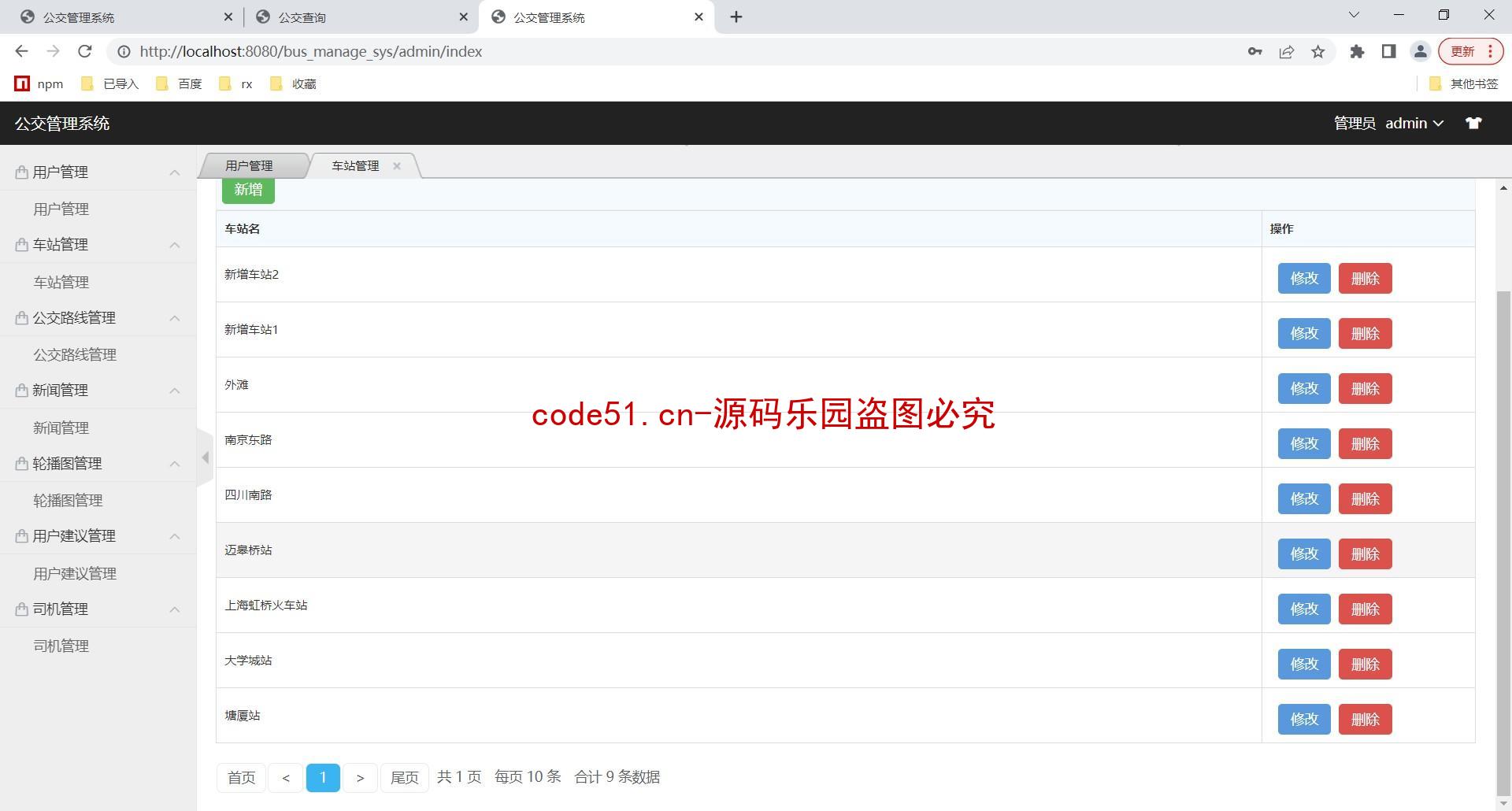Open the 其他书签 folder

tap(1463, 83)
